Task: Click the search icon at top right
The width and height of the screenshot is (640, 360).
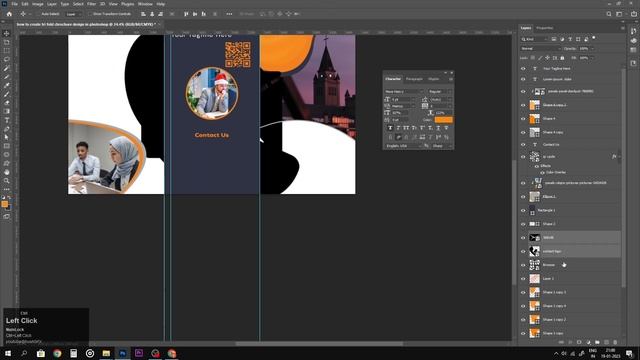Action: (x=609, y=14)
